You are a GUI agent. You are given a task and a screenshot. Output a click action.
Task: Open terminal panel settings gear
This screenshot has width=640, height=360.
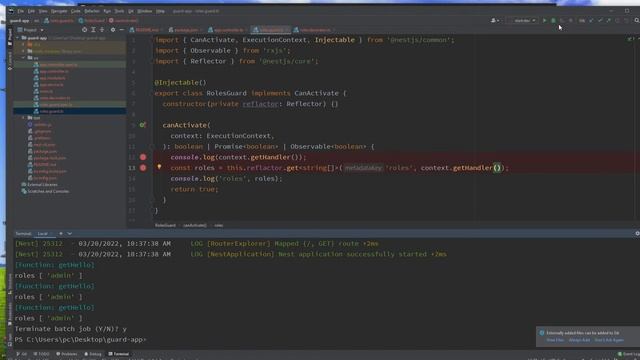[637, 233]
